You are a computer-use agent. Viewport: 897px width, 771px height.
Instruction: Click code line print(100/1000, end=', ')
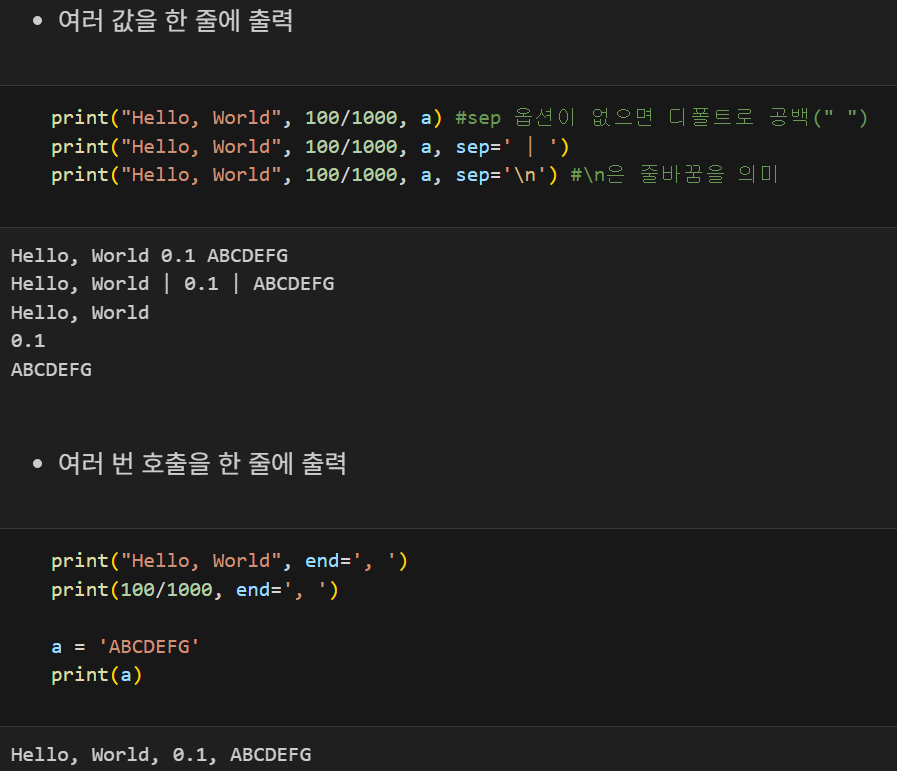pyautogui.click(x=195, y=590)
